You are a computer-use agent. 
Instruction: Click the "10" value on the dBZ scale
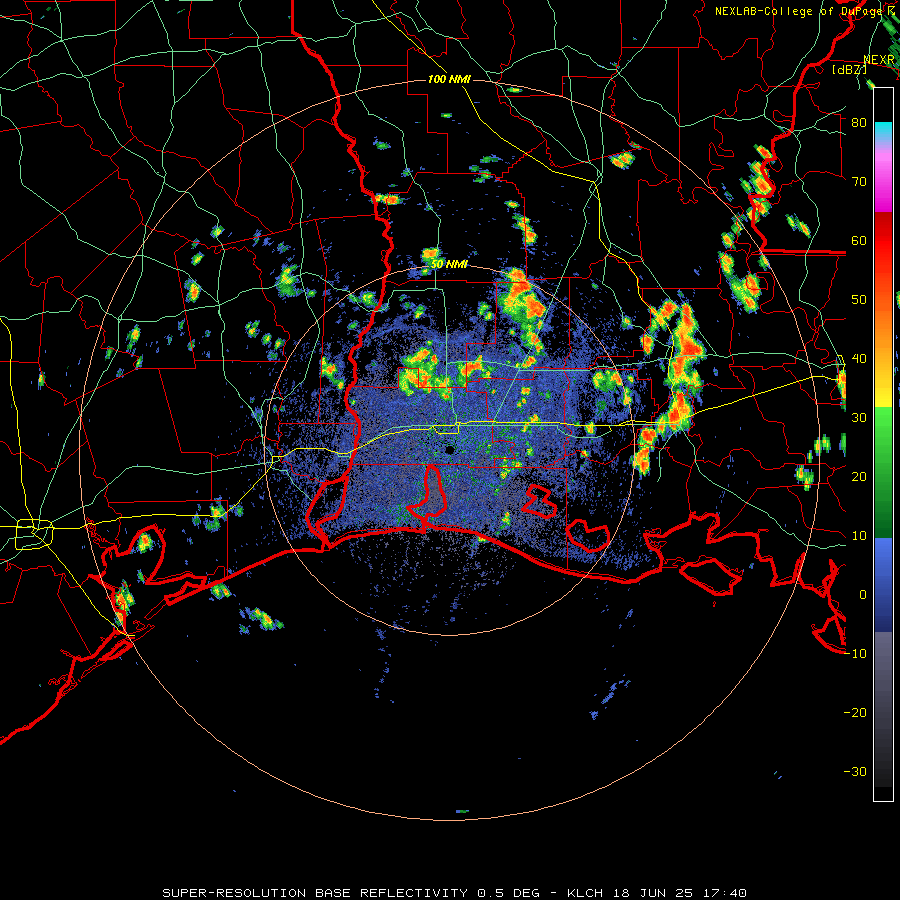[859, 536]
